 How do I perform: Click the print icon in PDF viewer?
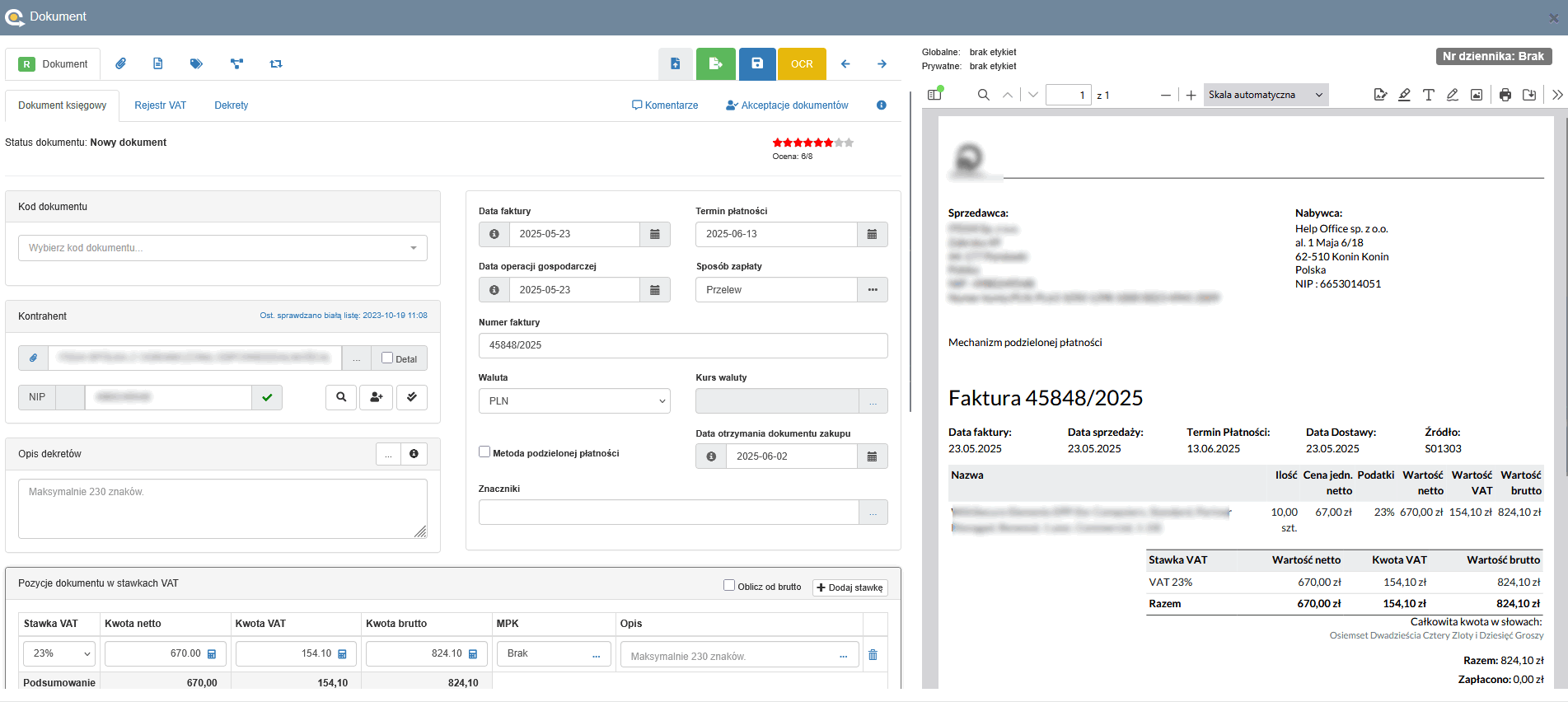pos(1505,95)
